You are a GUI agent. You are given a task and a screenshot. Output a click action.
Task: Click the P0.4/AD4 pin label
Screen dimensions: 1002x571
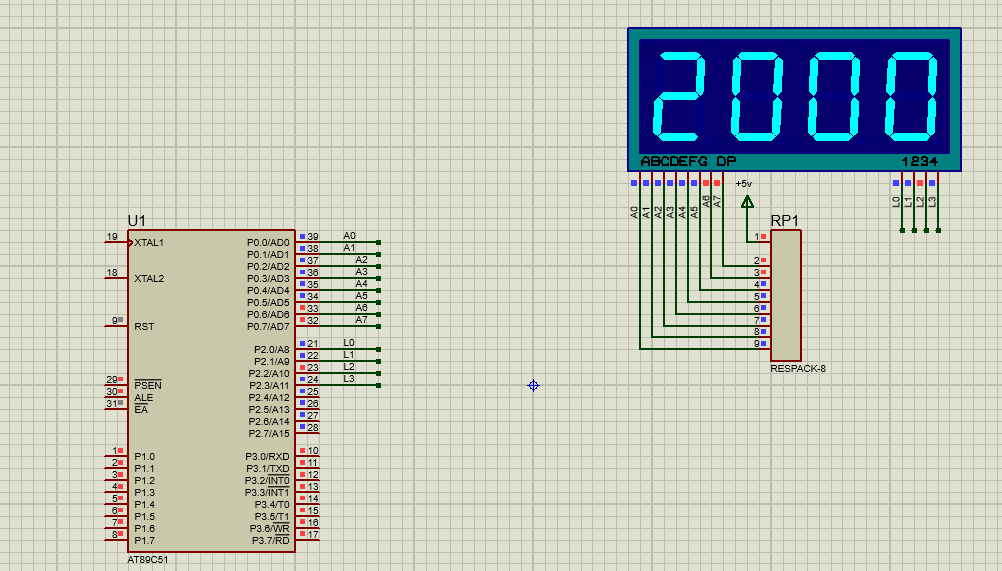point(268,291)
